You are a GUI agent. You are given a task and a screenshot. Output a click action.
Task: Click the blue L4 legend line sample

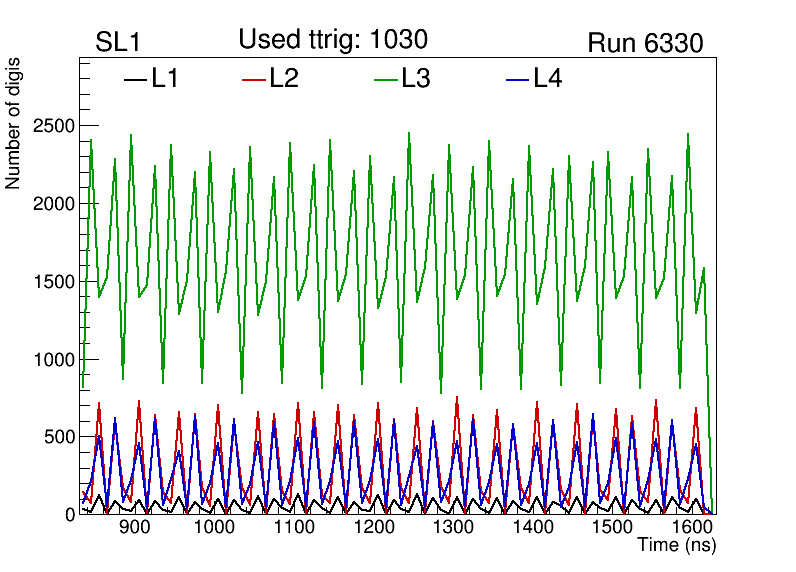[x=517, y=79]
